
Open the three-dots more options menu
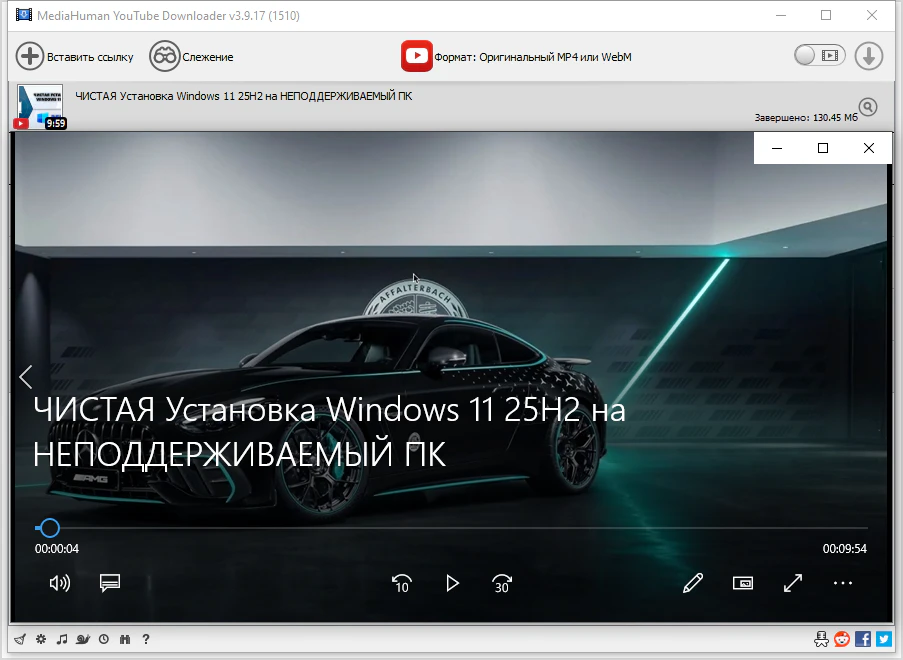coord(843,583)
